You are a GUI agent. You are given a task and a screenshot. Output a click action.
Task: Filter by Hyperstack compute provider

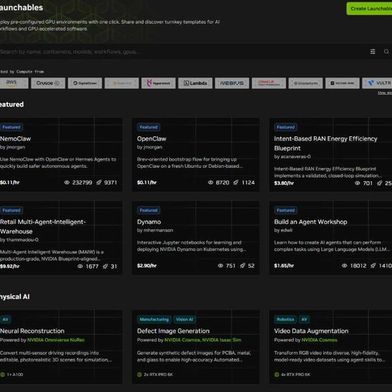tap(158, 83)
